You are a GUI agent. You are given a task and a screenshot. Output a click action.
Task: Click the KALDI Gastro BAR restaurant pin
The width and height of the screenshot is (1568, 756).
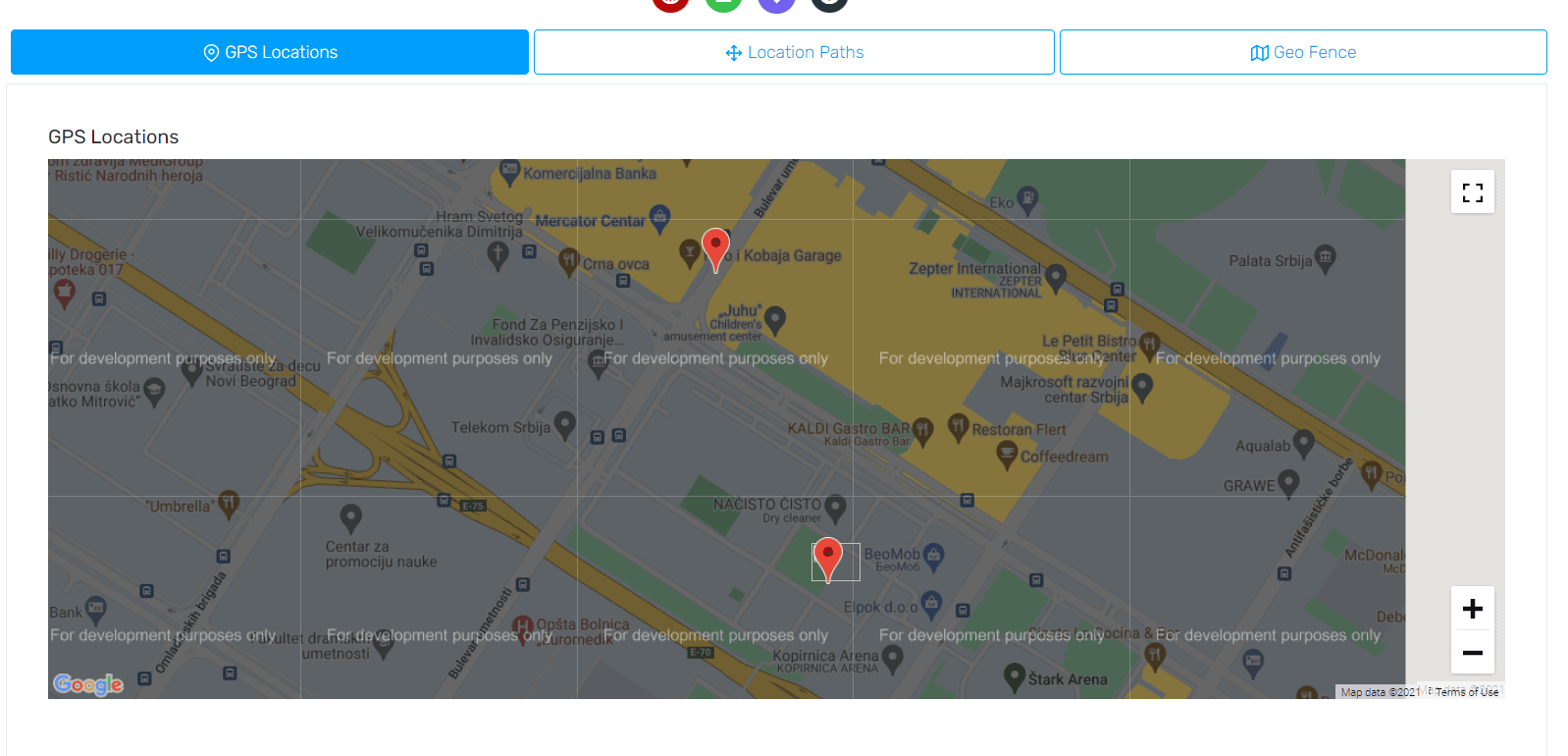click(922, 430)
